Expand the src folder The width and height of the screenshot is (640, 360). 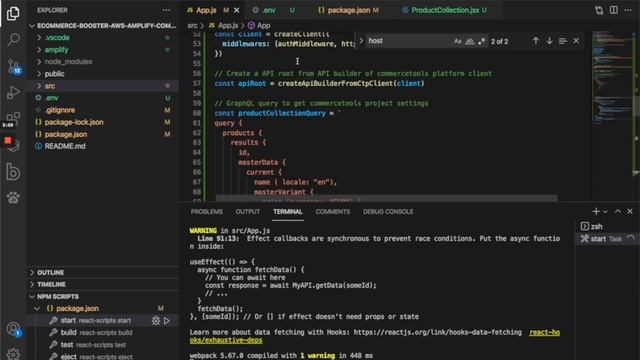103,86
